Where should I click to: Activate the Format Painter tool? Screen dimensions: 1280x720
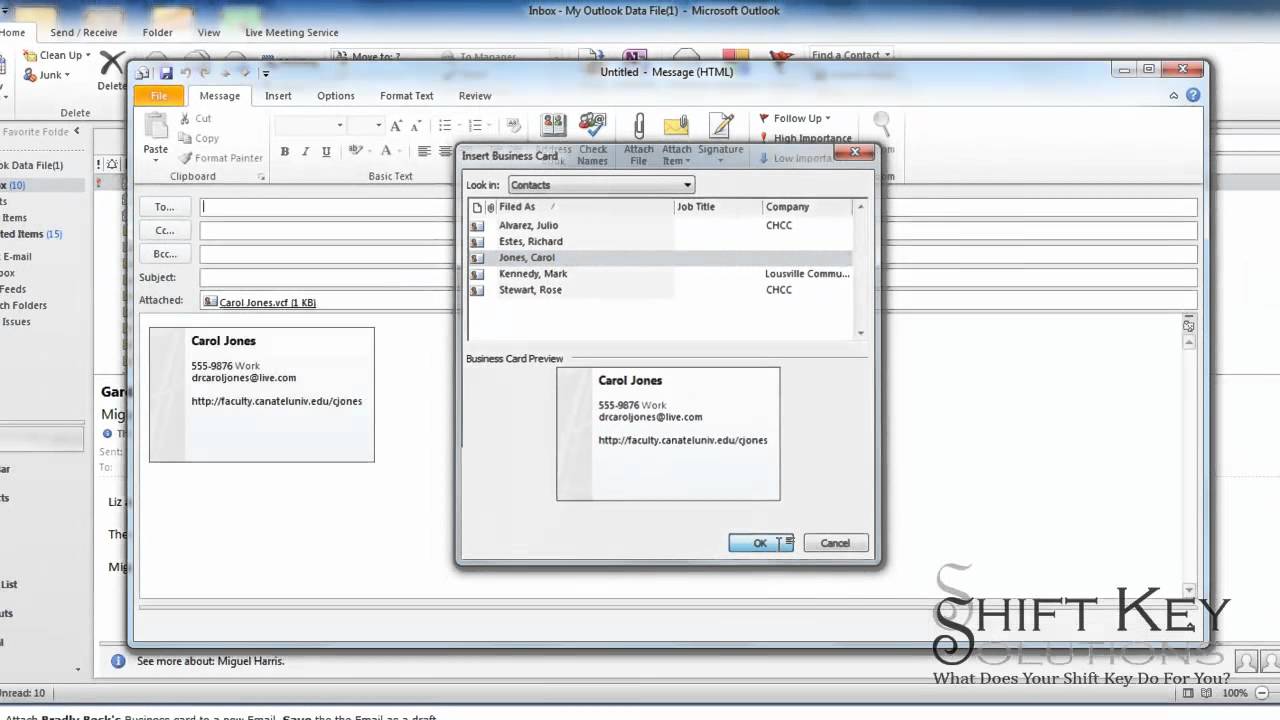pos(221,158)
